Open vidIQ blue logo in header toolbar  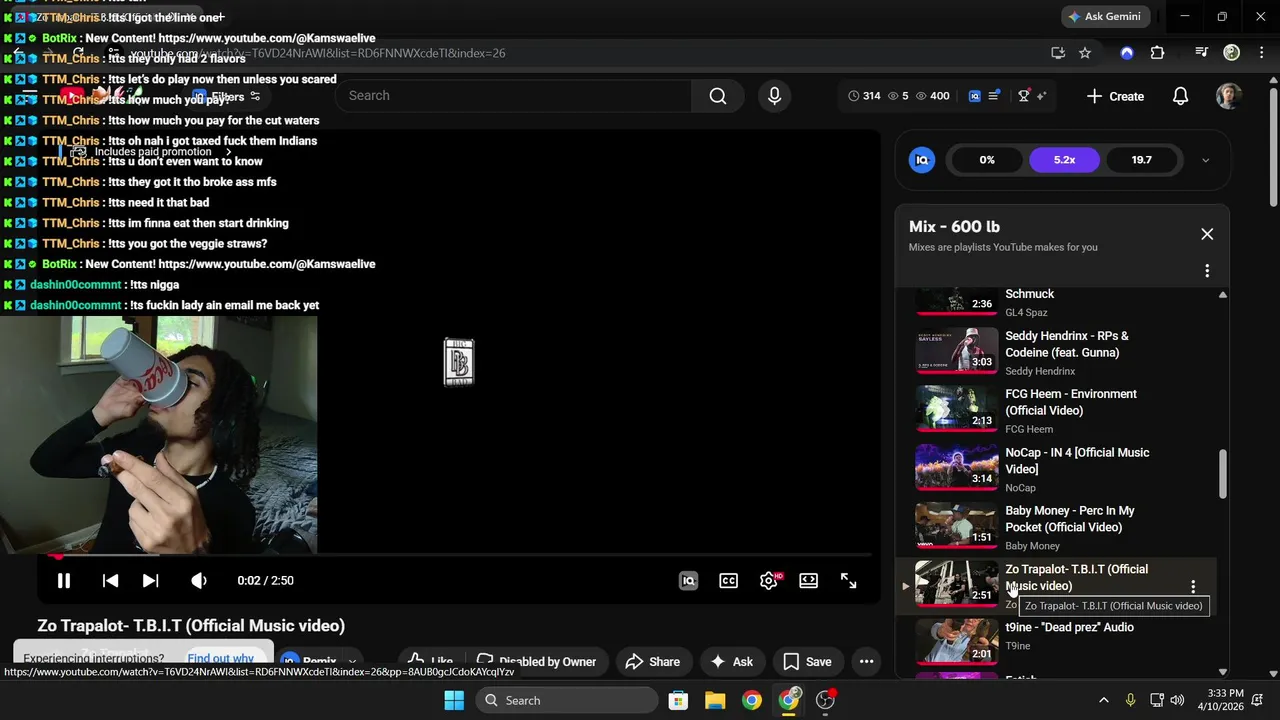tap(975, 96)
